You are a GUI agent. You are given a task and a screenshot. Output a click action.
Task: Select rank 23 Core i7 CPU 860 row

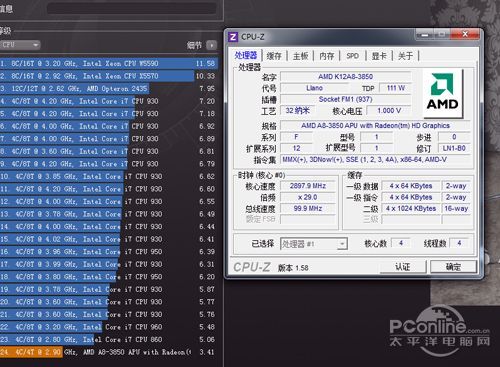[x=109, y=340]
